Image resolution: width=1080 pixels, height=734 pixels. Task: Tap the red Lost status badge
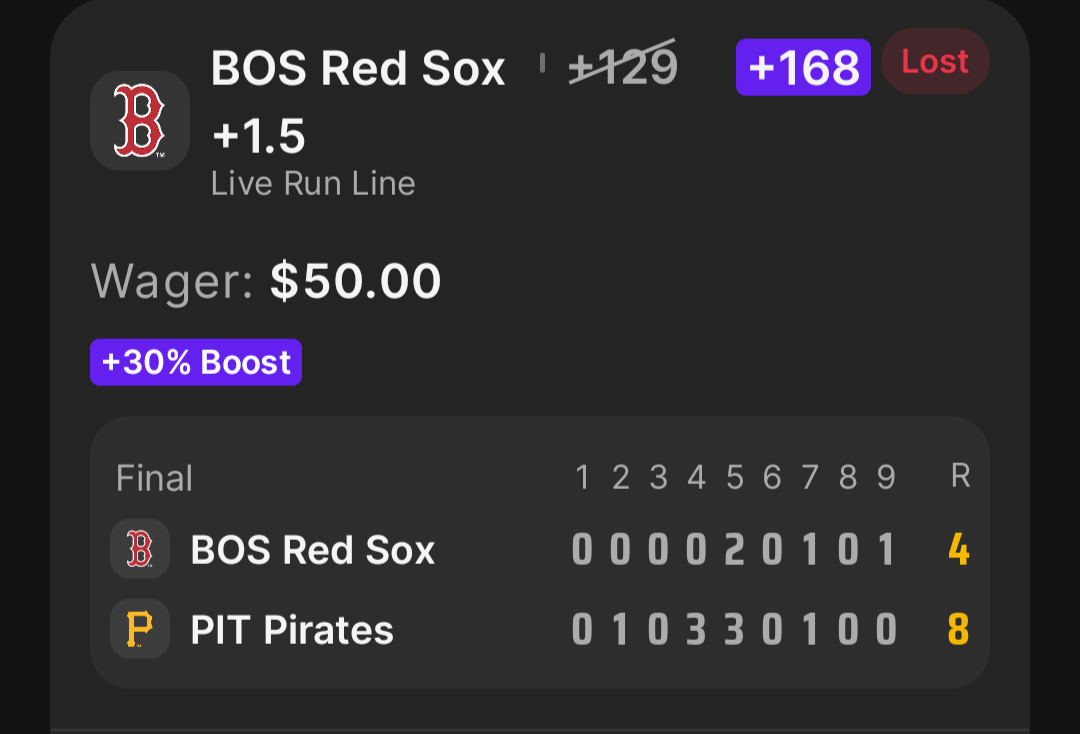click(935, 61)
